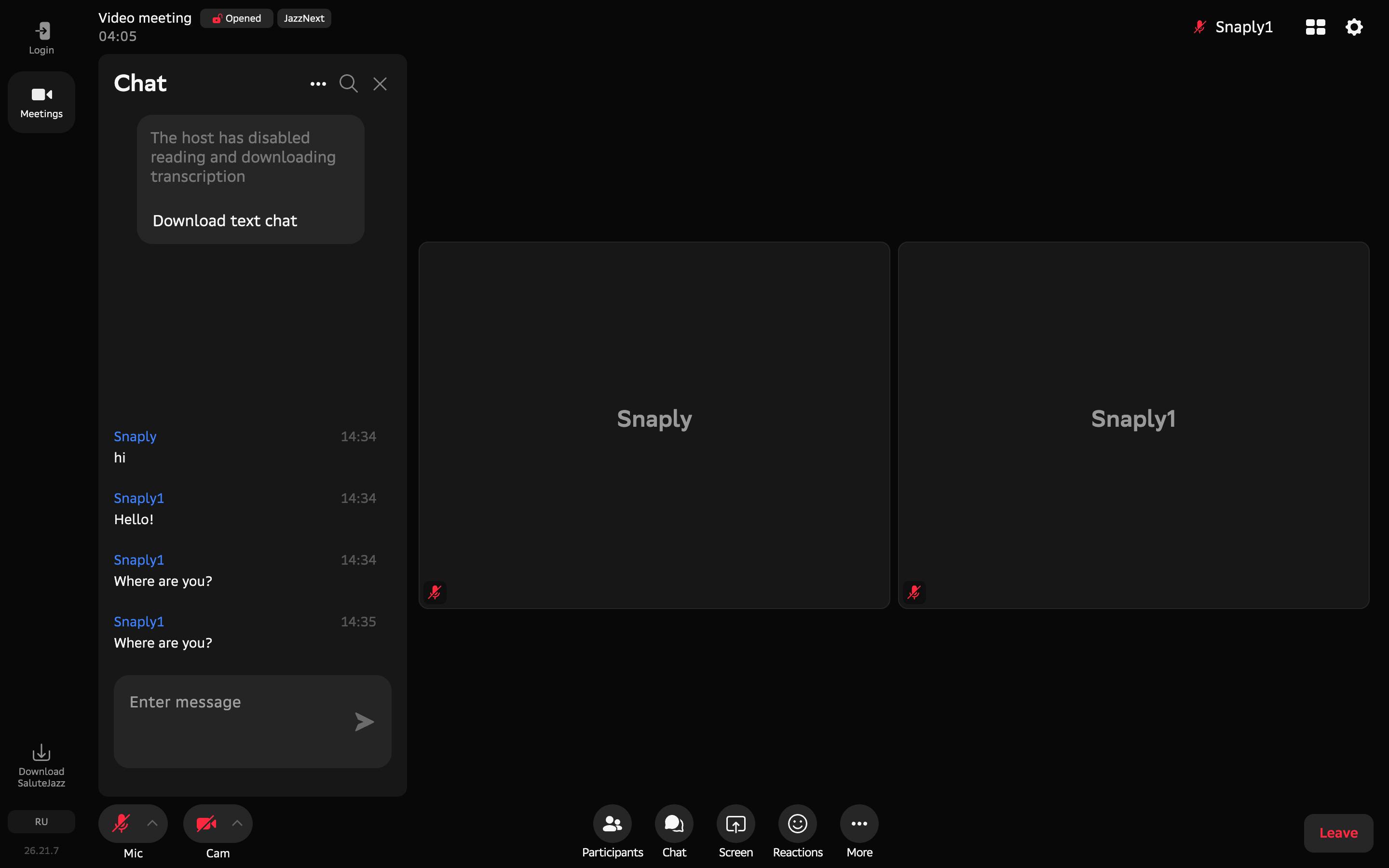
Task: Open the More options menu
Action: click(859, 832)
